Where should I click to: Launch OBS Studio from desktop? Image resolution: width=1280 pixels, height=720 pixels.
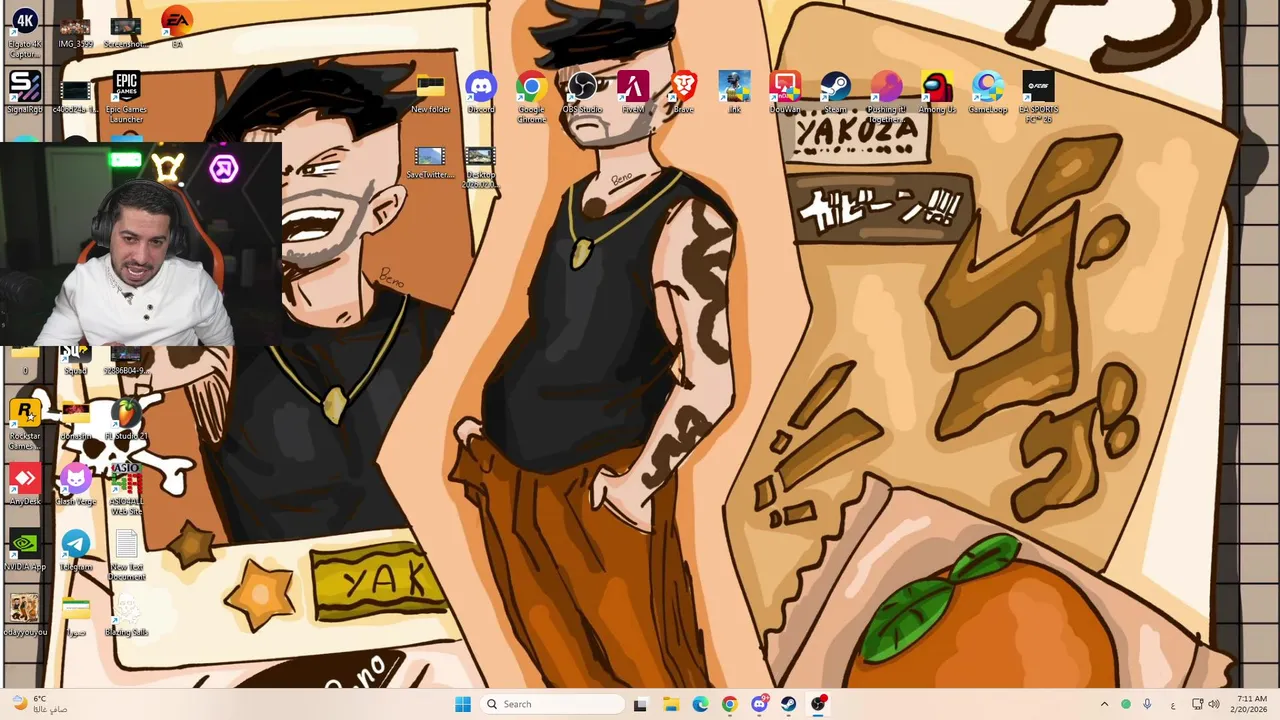(x=582, y=93)
